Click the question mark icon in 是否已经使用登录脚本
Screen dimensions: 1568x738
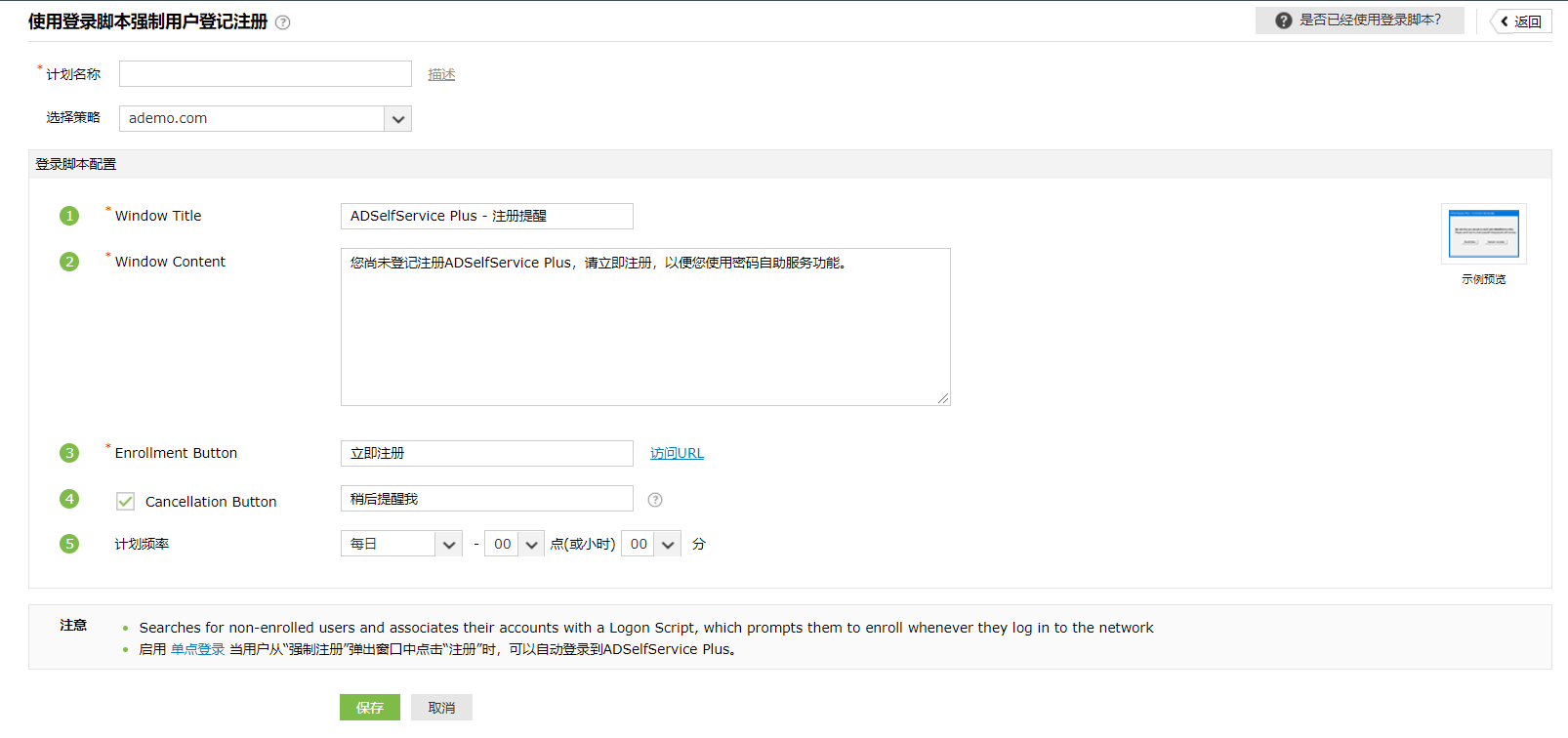pyautogui.click(x=1284, y=20)
